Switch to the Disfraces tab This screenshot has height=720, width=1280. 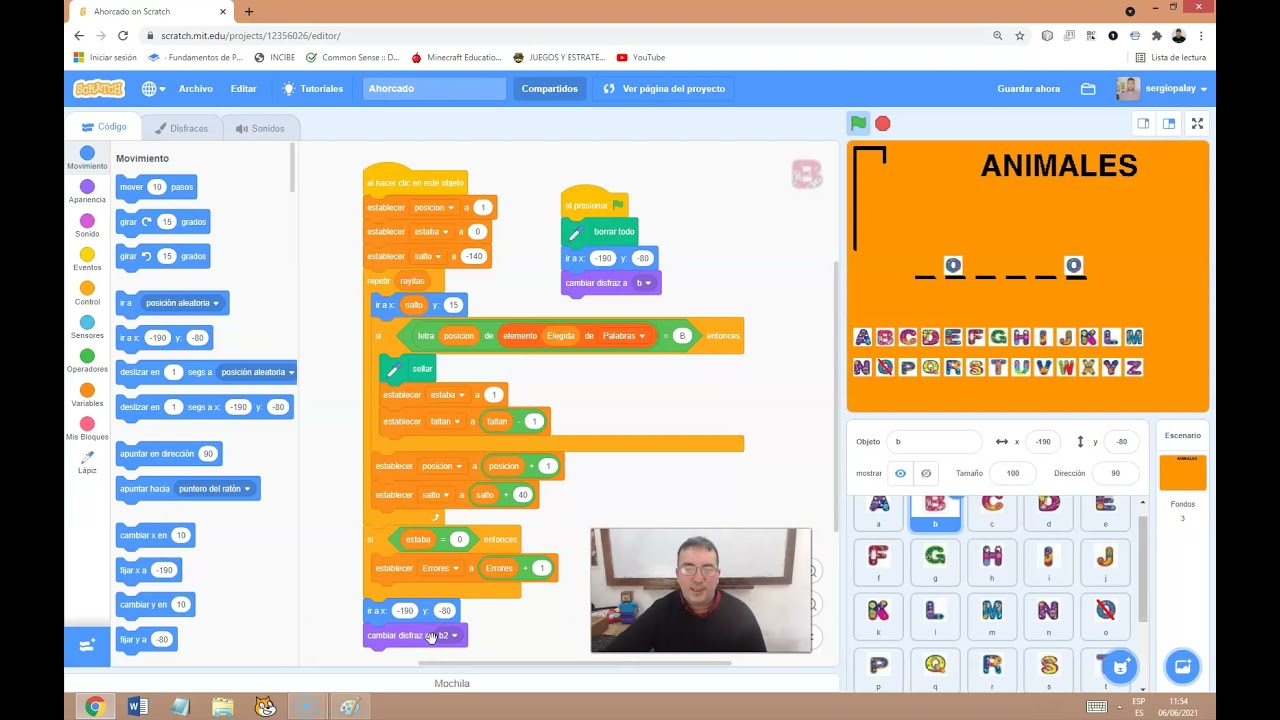(x=182, y=128)
